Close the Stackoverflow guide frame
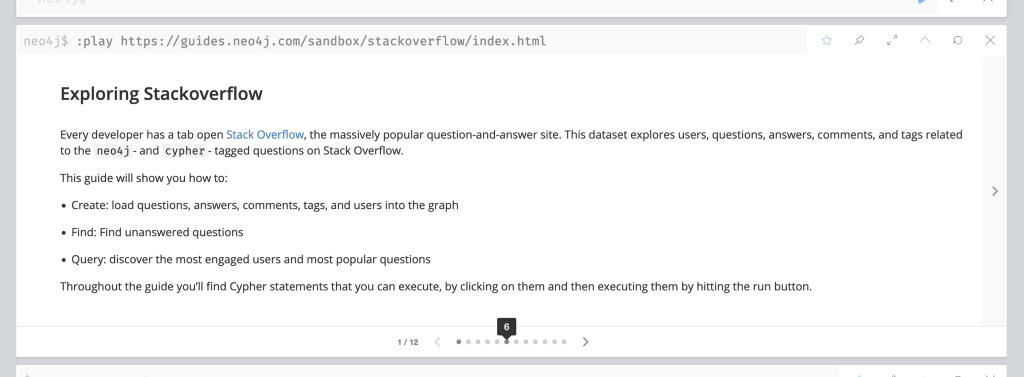 990,41
